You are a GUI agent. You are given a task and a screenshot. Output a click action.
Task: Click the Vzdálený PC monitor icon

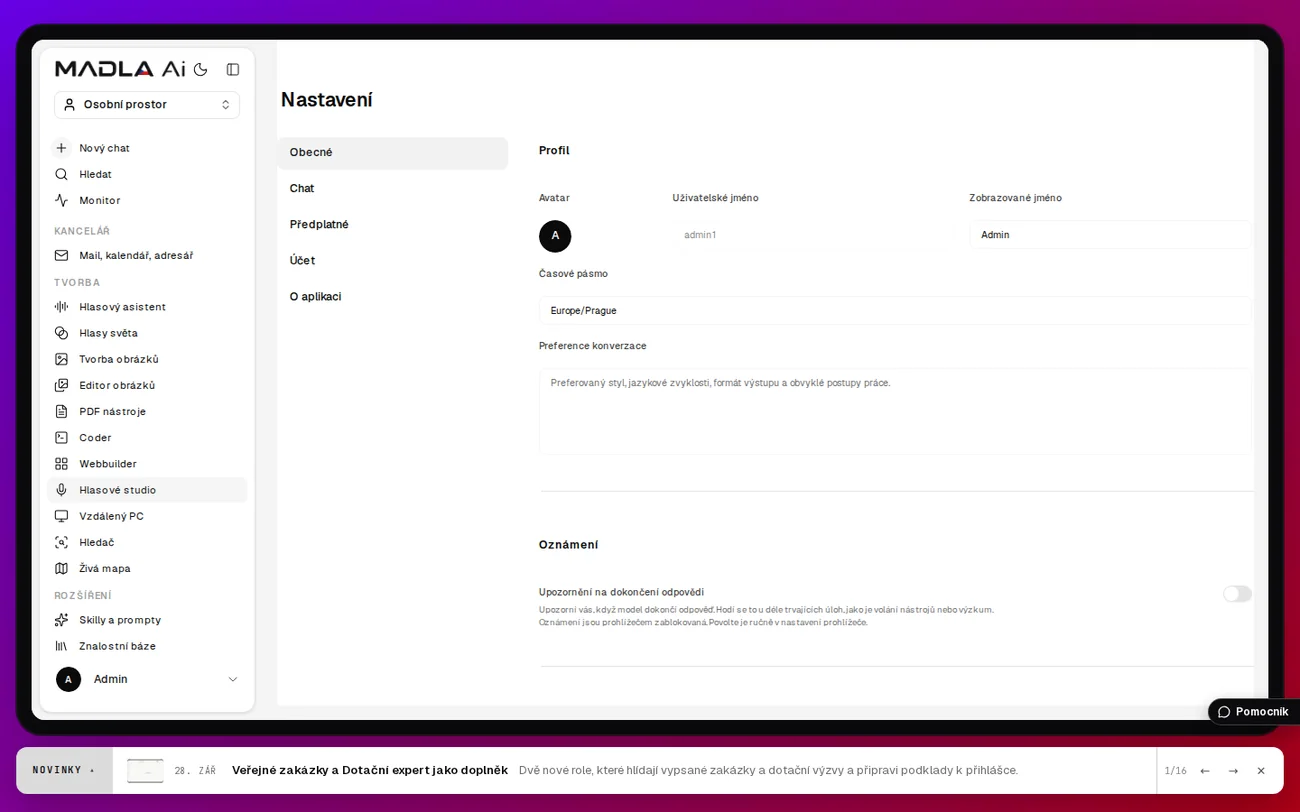(61, 516)
